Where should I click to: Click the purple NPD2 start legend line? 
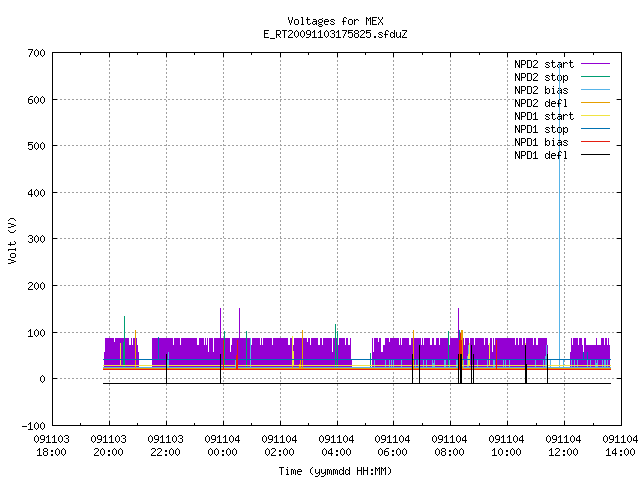click(x=595, y=64)
